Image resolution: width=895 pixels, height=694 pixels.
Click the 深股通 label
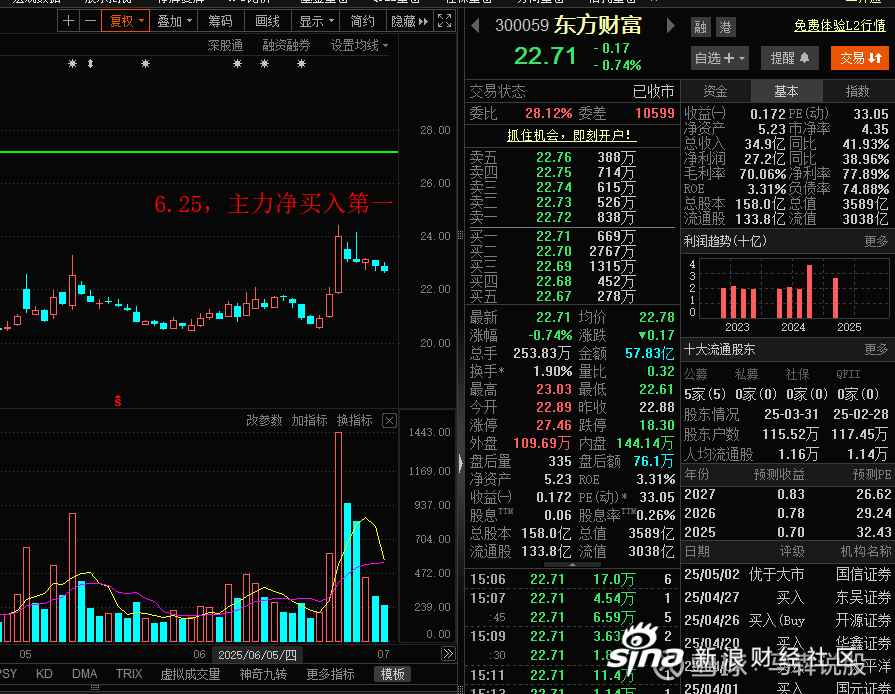[225, 45]
